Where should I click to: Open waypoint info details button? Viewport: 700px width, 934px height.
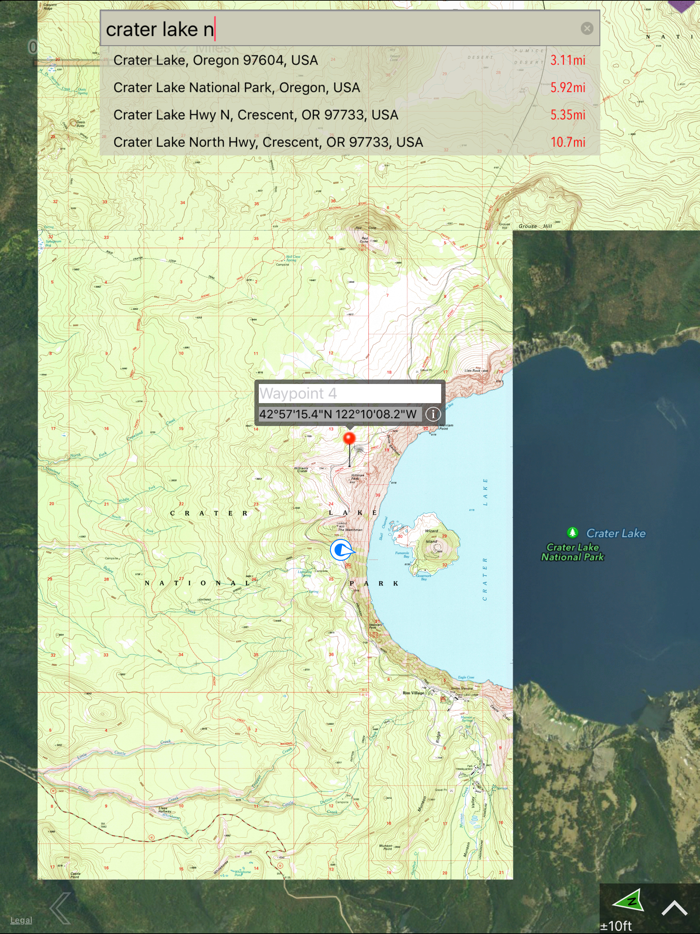[433, 414]
